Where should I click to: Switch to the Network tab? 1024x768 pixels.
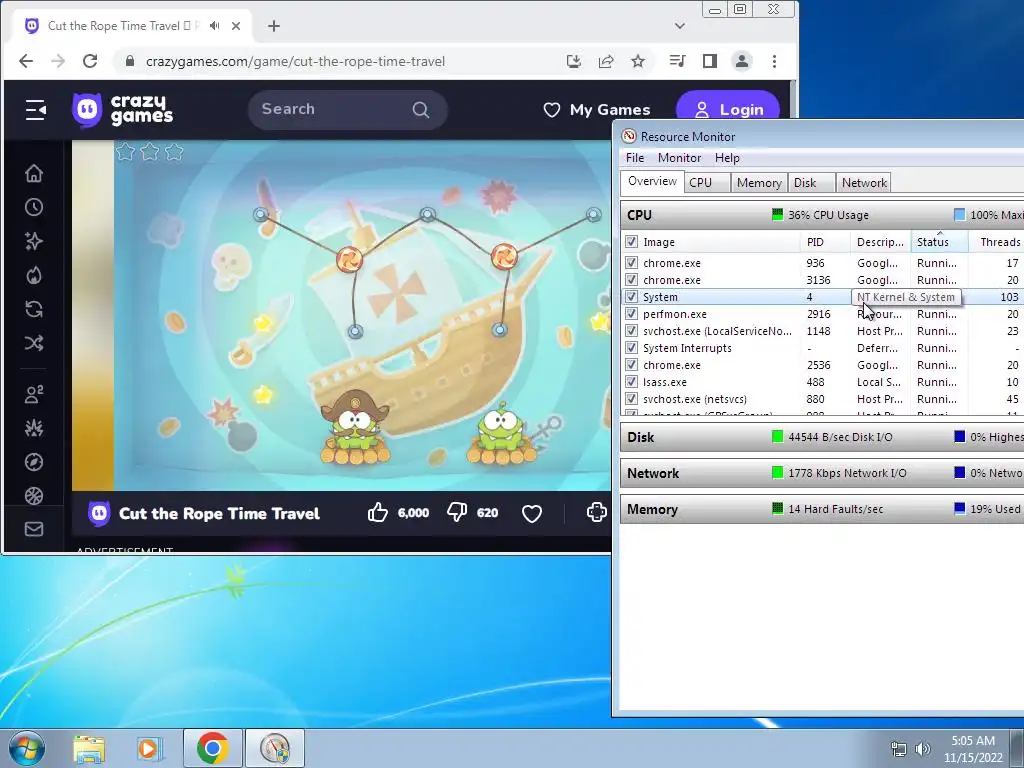coord(864,183)
